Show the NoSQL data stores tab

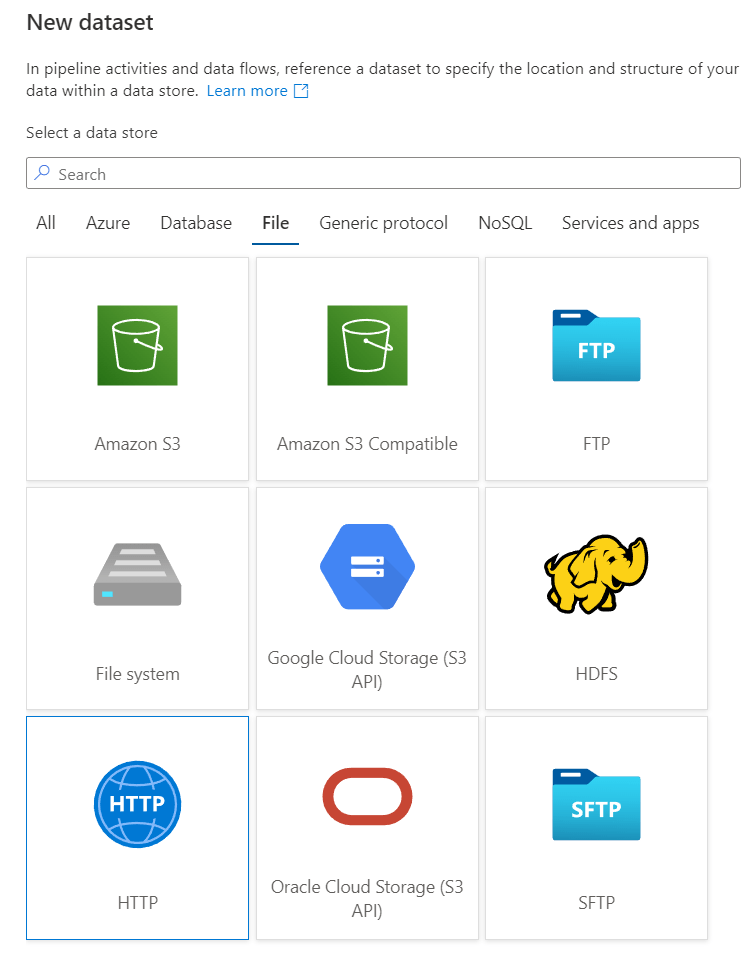[505, 223]
